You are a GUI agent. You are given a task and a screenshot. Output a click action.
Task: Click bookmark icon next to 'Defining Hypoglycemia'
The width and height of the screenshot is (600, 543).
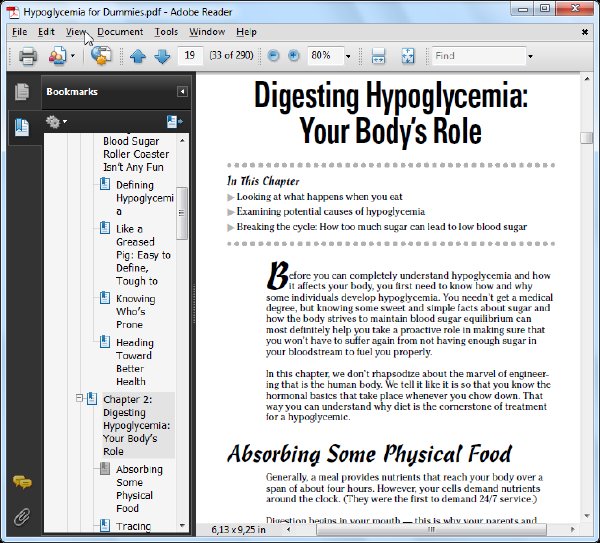click(105, 184)
